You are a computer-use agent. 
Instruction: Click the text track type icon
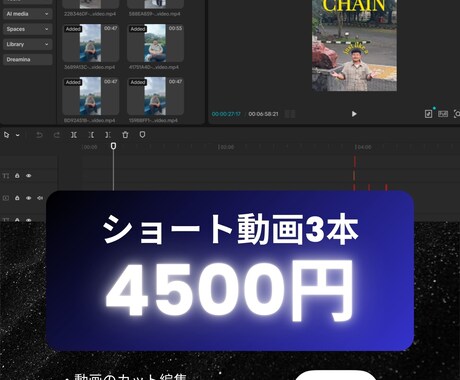(6, 176)
